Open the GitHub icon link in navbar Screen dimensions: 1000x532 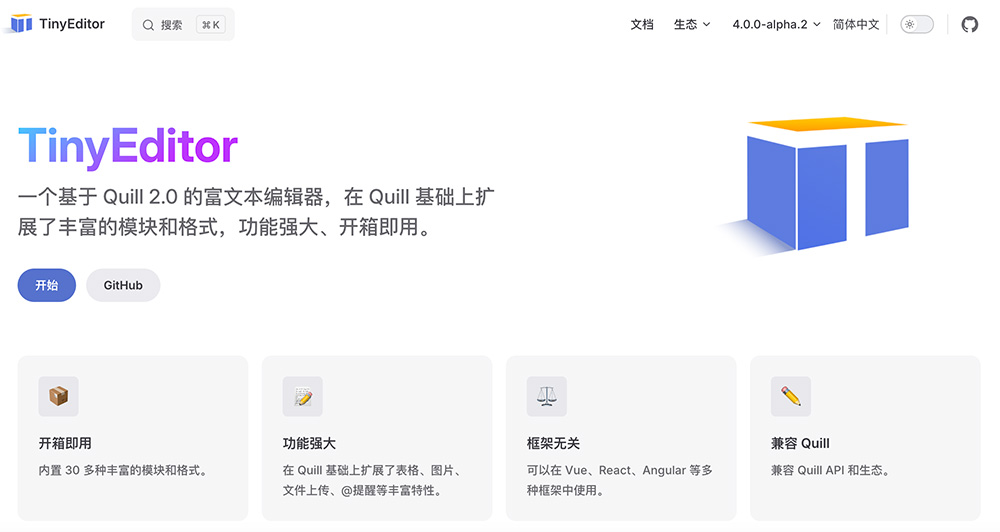point(969,25)
